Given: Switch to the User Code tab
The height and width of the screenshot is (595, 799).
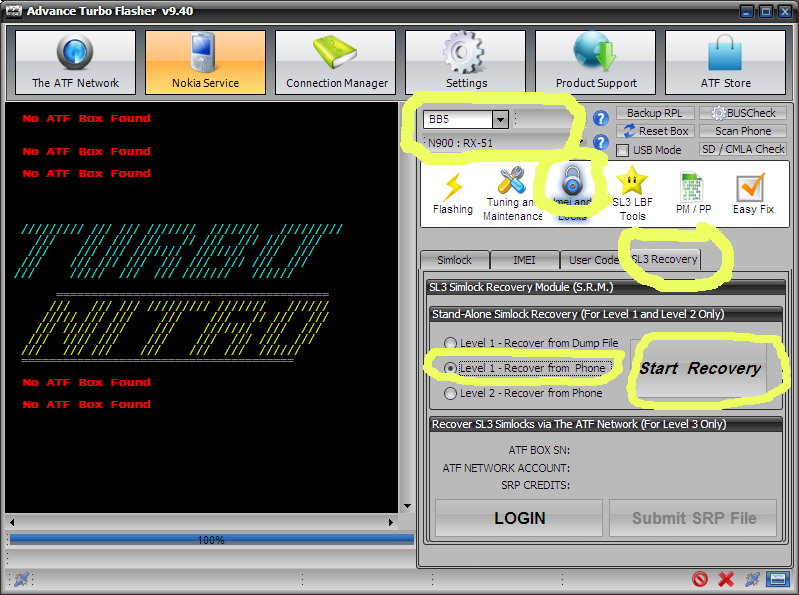Looking at the screenshot, I should pos(594,260).
